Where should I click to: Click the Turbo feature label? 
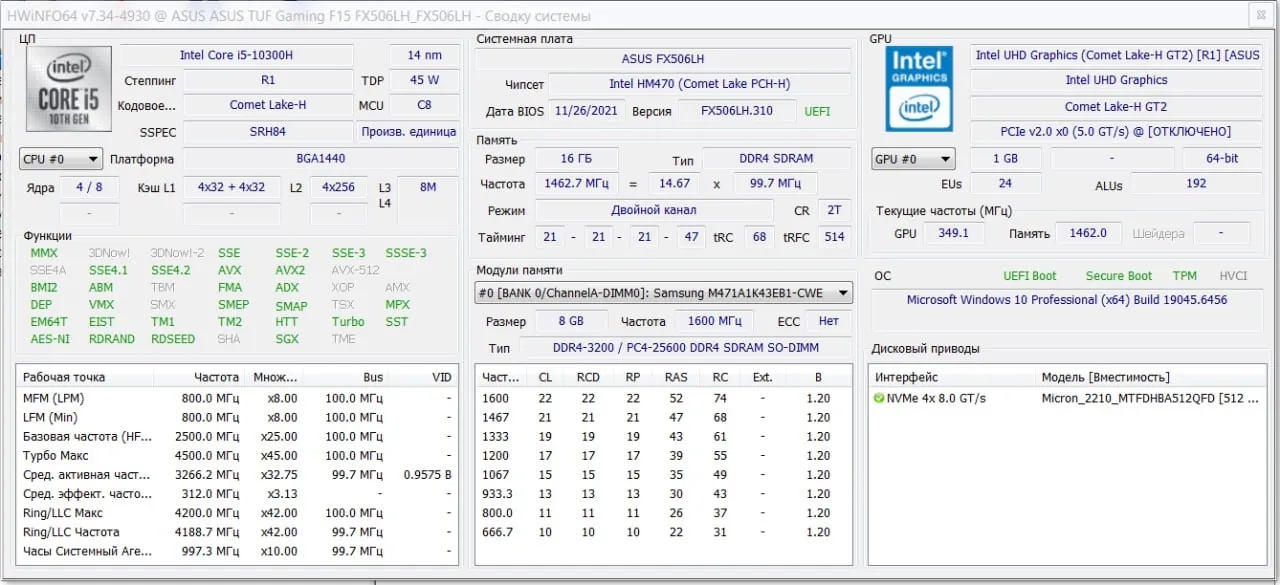(348, 322)
